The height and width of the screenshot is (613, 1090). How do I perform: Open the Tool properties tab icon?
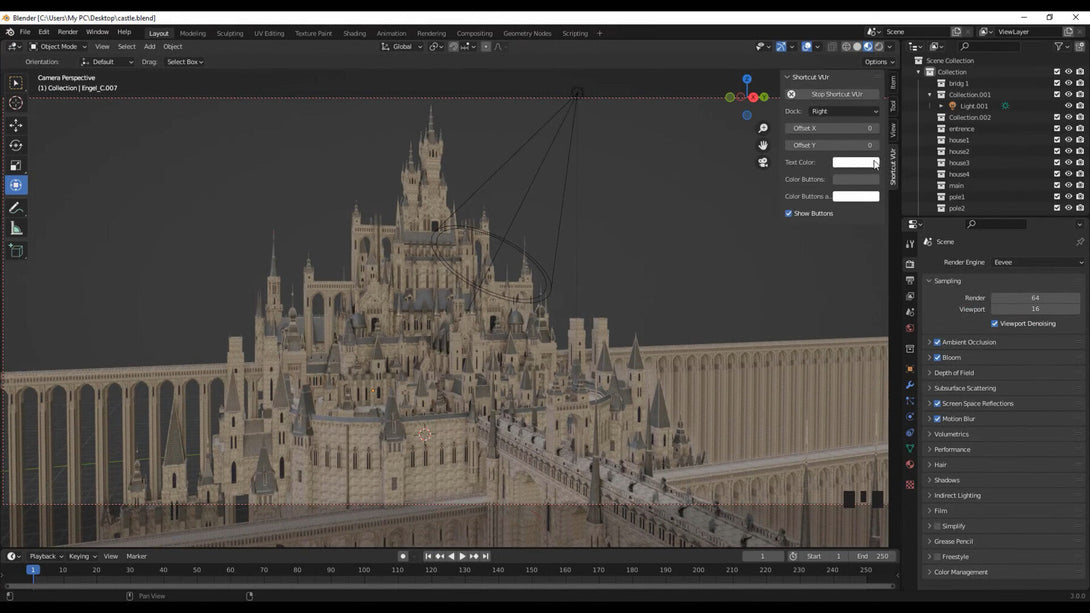(910, 244)
